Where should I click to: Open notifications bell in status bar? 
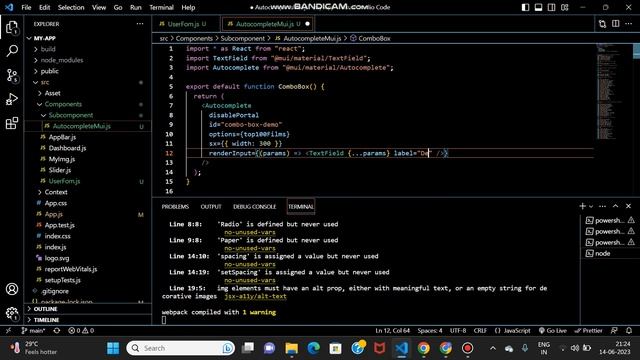[629, 331]
